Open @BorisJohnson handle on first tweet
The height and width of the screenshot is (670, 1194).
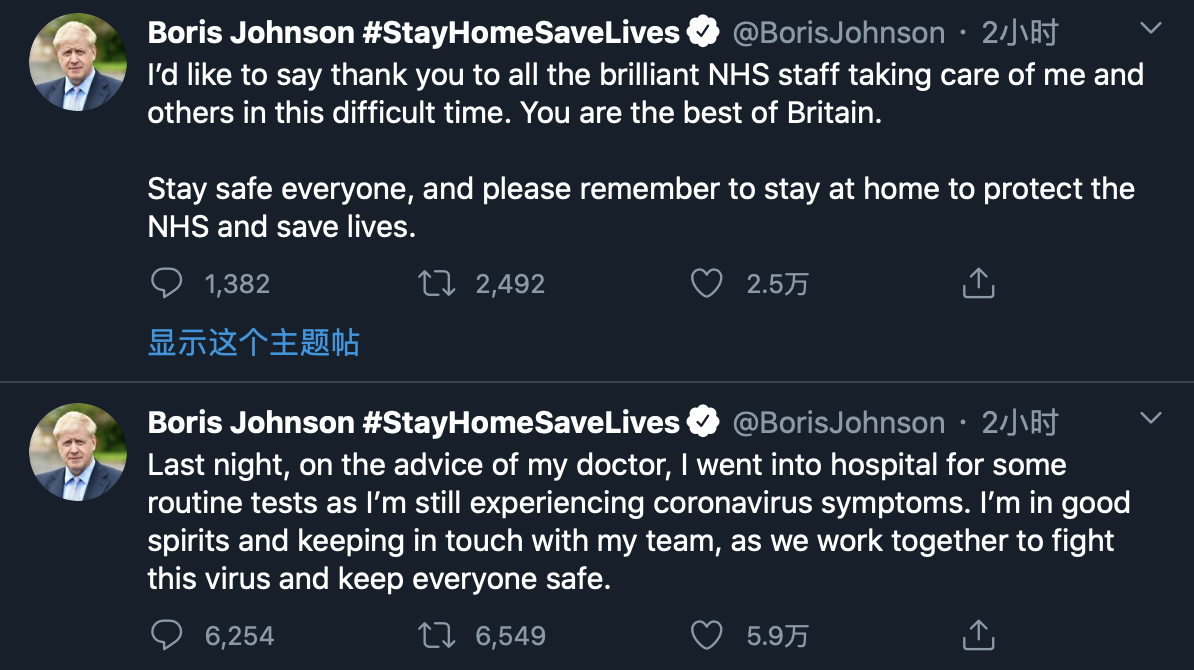[838, 33]
